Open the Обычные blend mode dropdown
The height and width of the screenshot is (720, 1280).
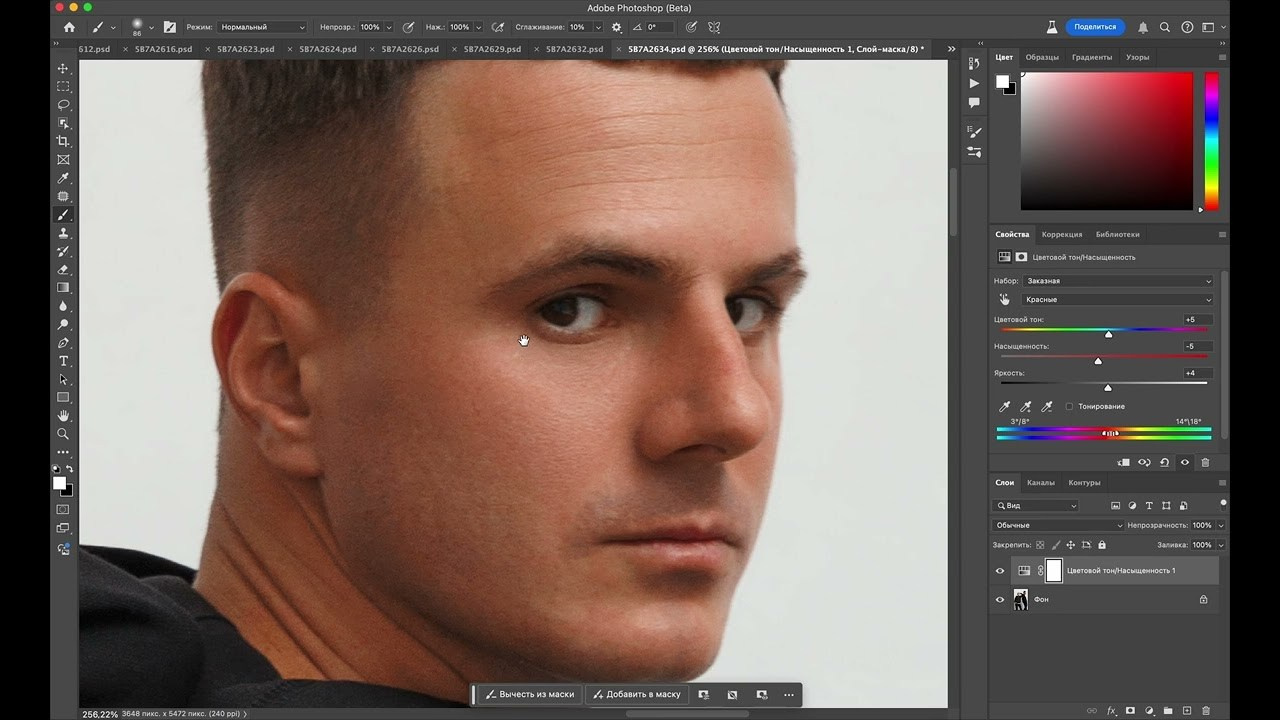point(1058,525)
